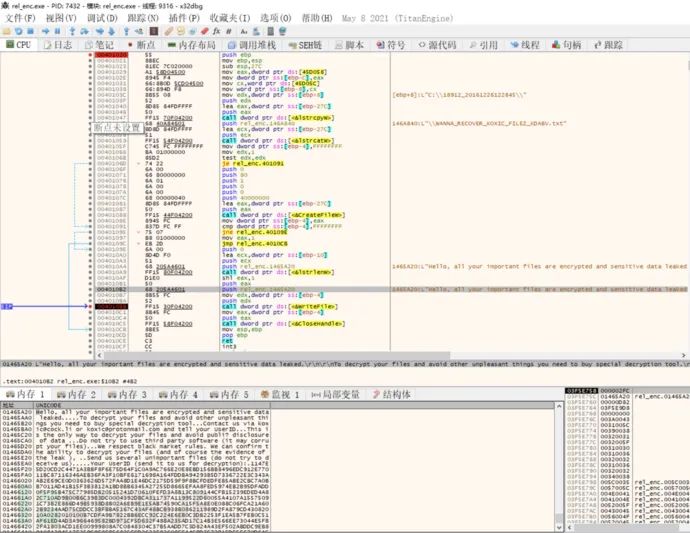Open the Labels toolbar icon
This screenshot has width=690, height=533.
click(x=192, y=31)
